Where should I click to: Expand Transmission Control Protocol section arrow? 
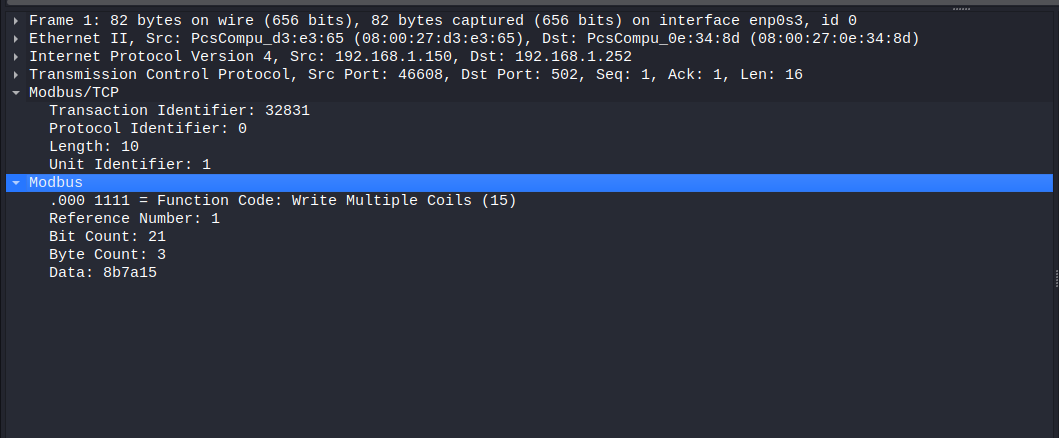(16, 74)
